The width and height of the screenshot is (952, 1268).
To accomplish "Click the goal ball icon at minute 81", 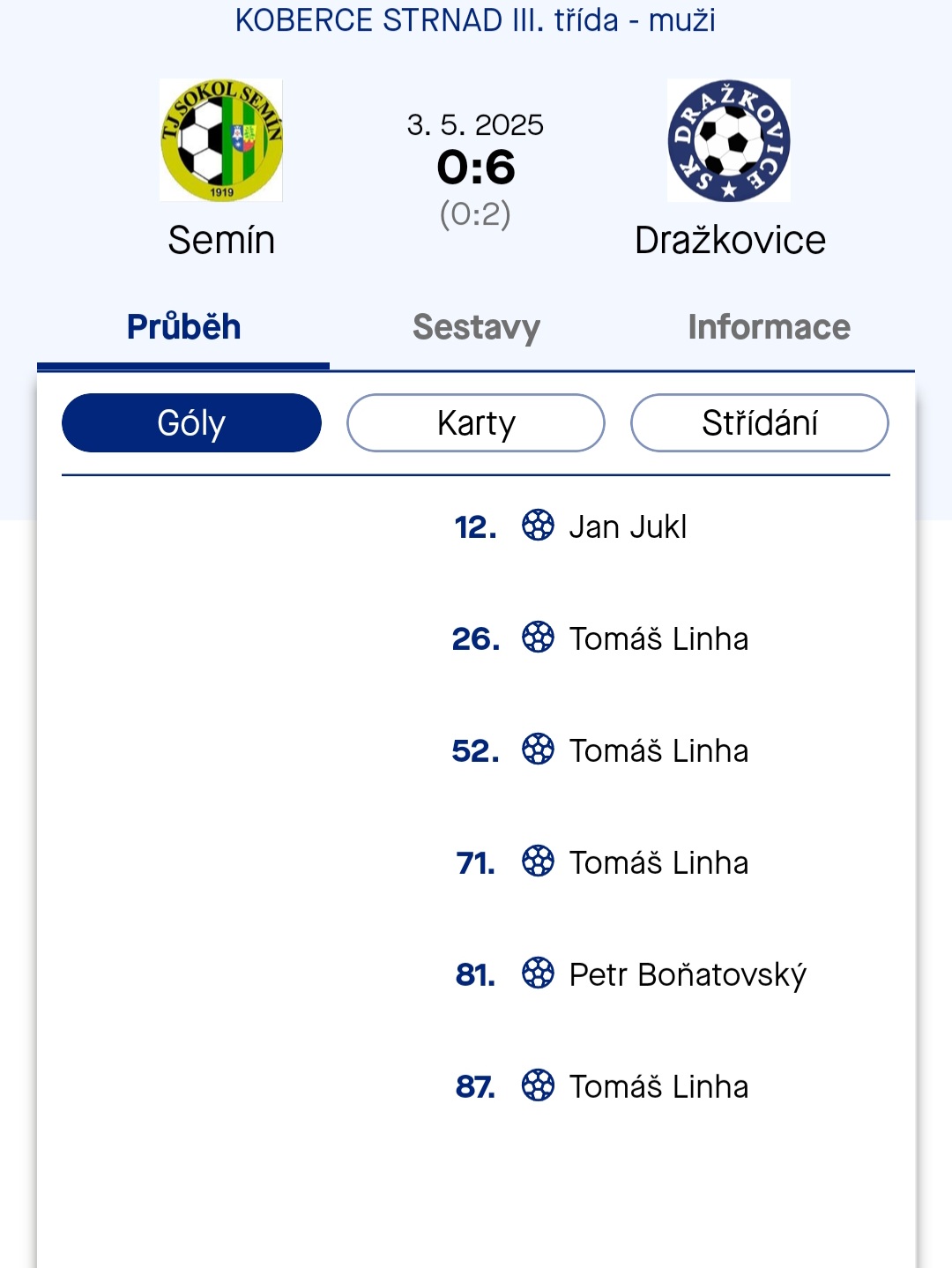I will pos(538,973).
